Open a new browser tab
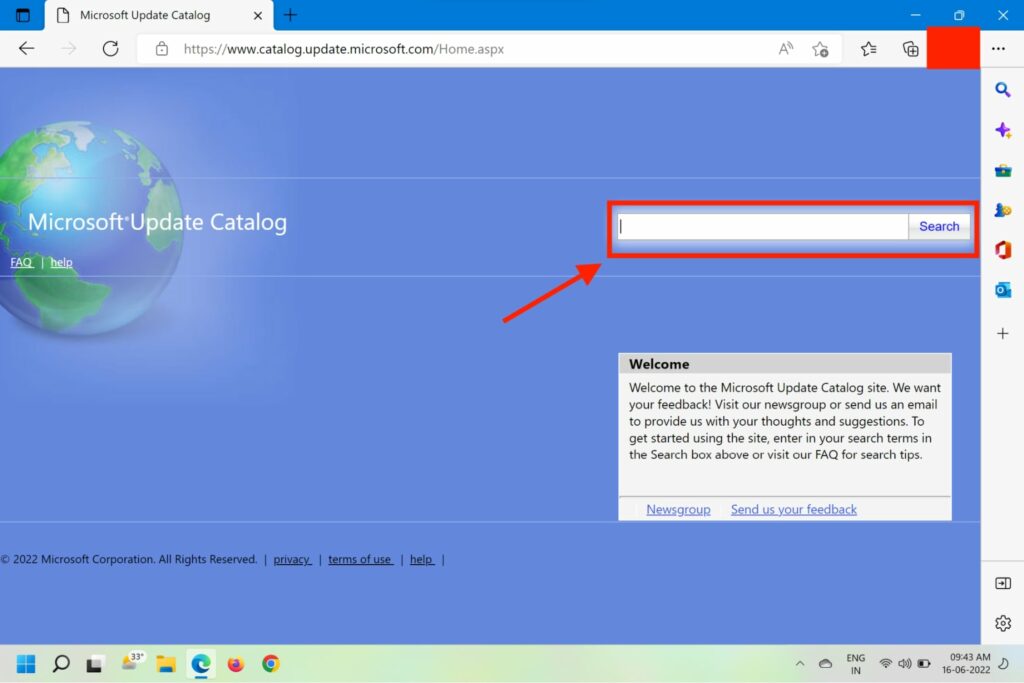This screenshot has height=683, width=1024. pyautogui.click(x=290, y=15)
